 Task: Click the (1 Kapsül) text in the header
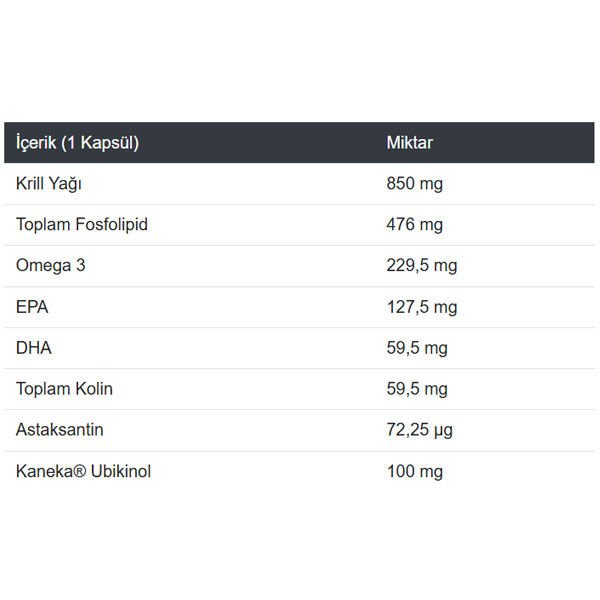pos(99,142)
